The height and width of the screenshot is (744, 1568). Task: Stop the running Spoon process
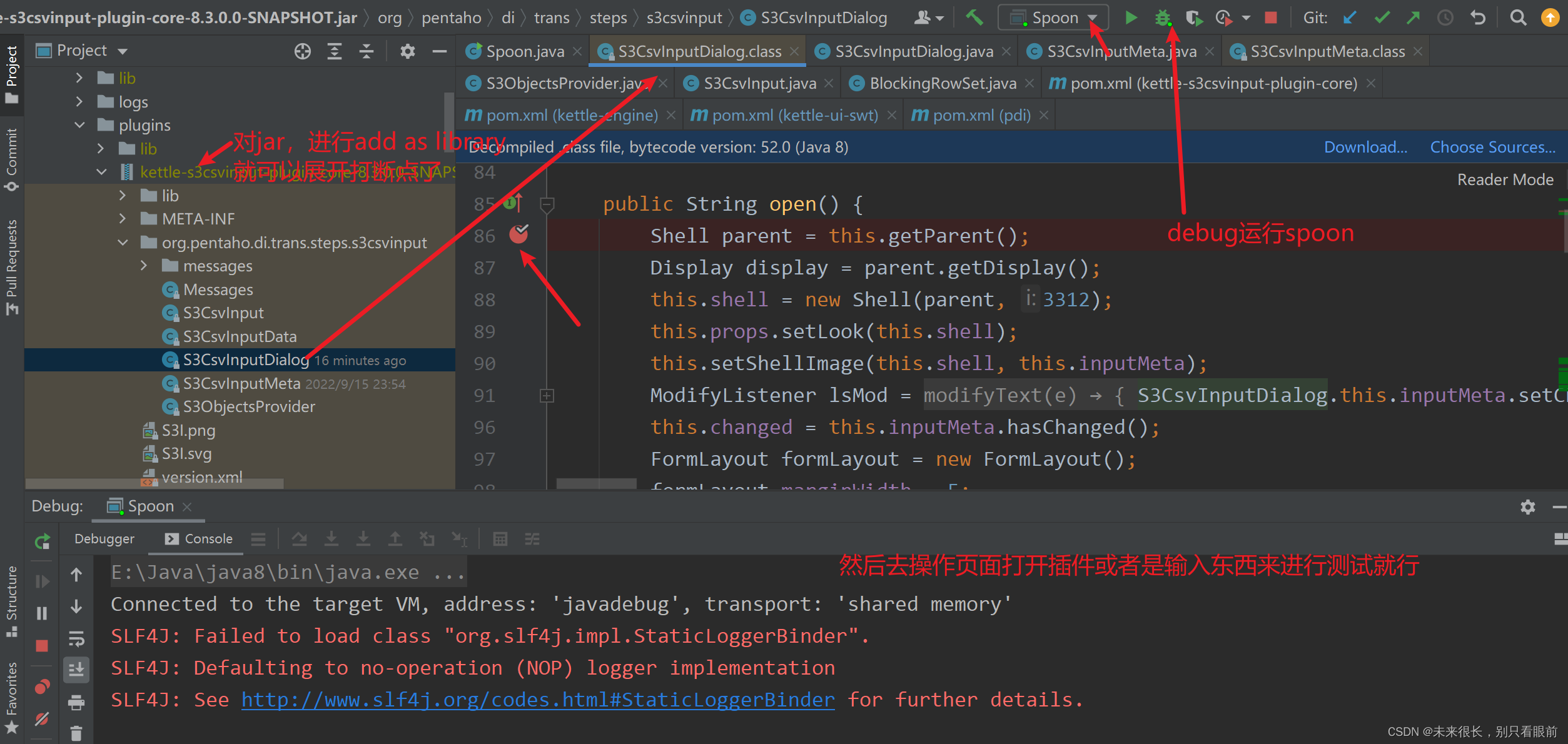click(1270, 18)
